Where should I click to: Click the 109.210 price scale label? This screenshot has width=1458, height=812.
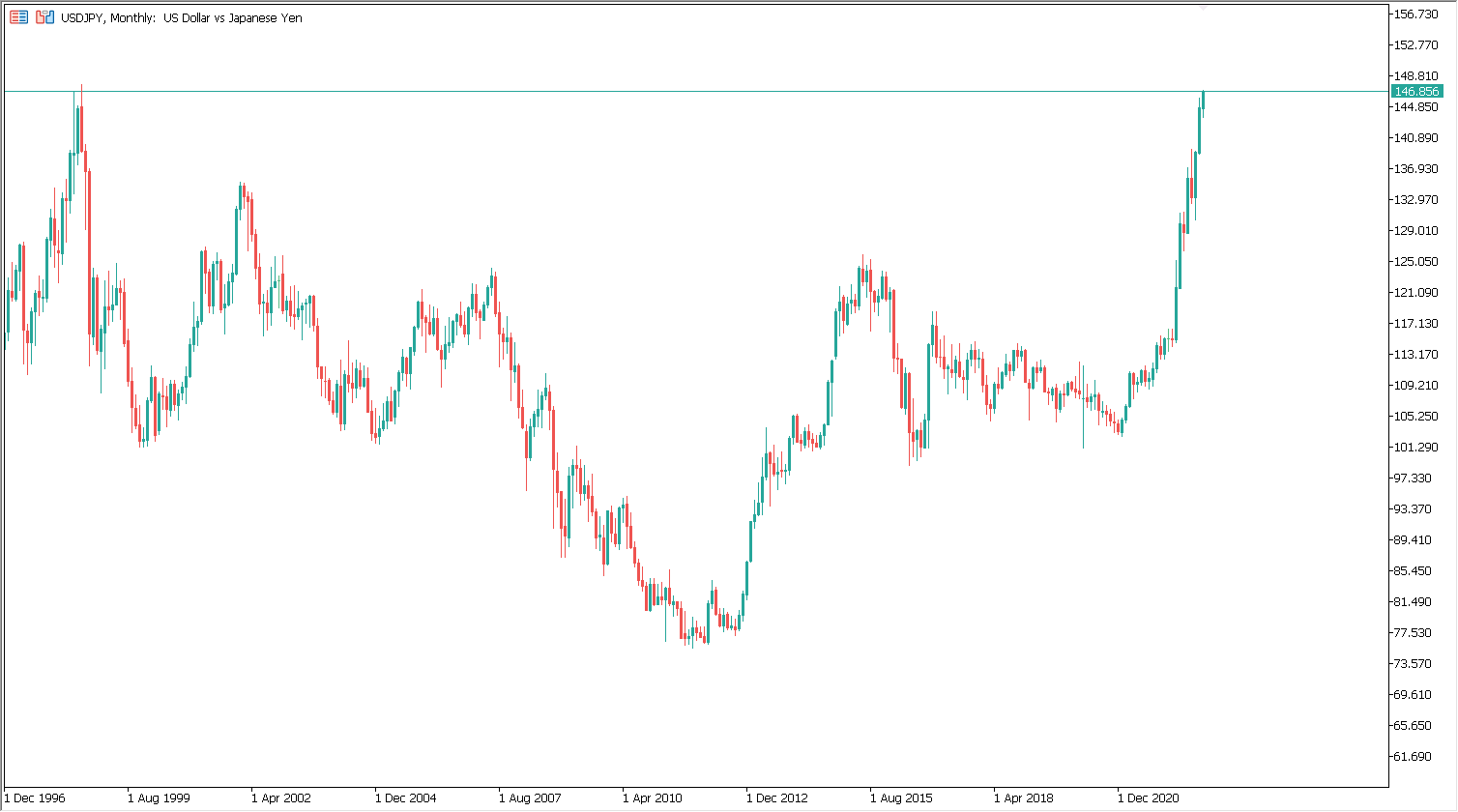click(1417, 385)
